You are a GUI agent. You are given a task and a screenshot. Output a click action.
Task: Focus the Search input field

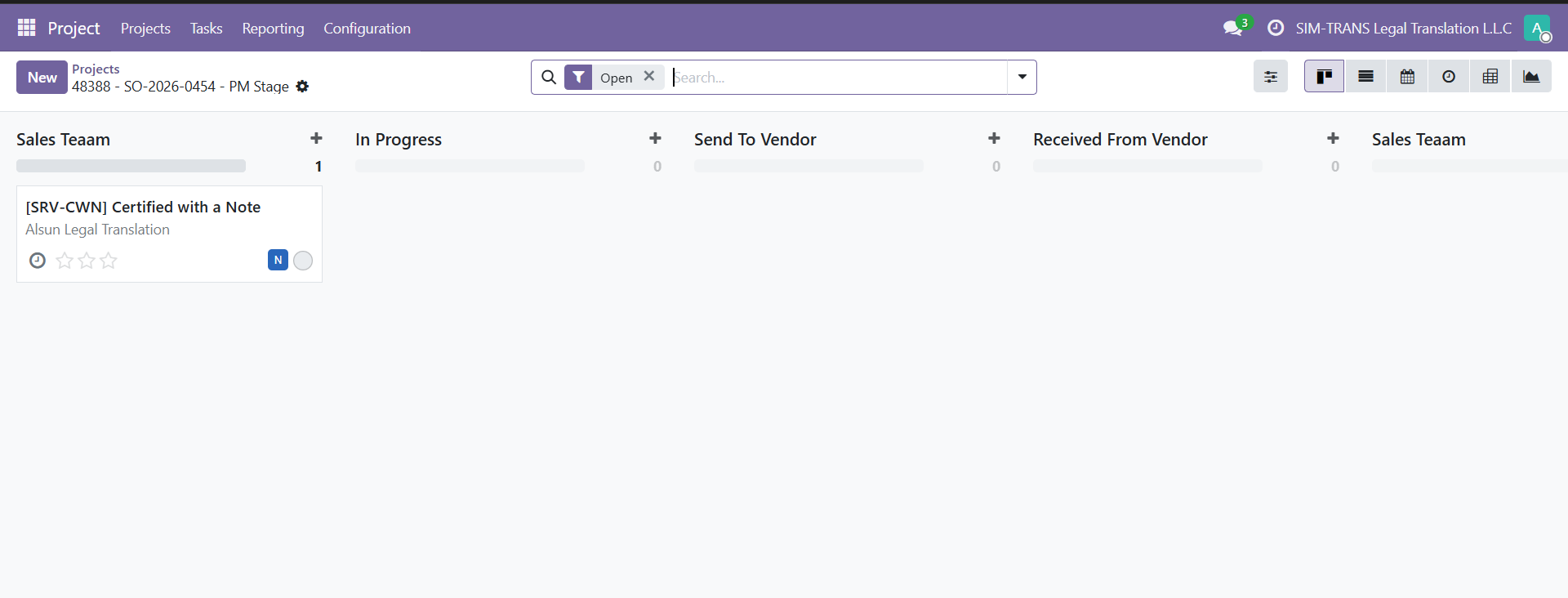pyautogui.click(x=839, y=77)
